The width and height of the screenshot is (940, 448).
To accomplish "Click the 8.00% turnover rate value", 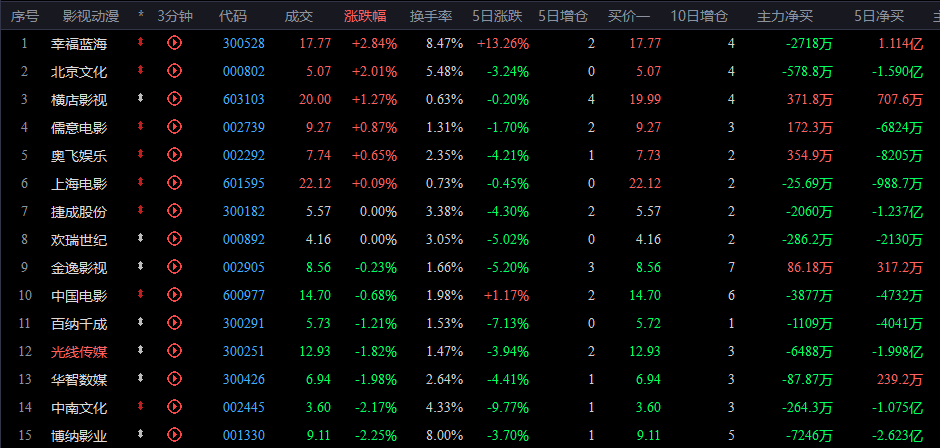I will coord(445,435).
